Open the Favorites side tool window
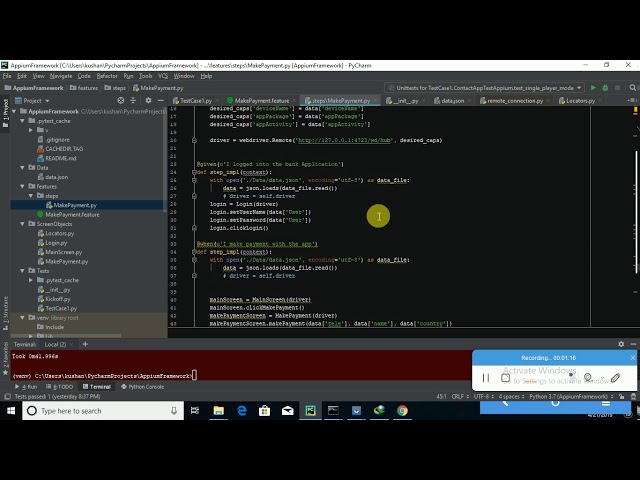The image size is (640, 480). pos(5,359)
